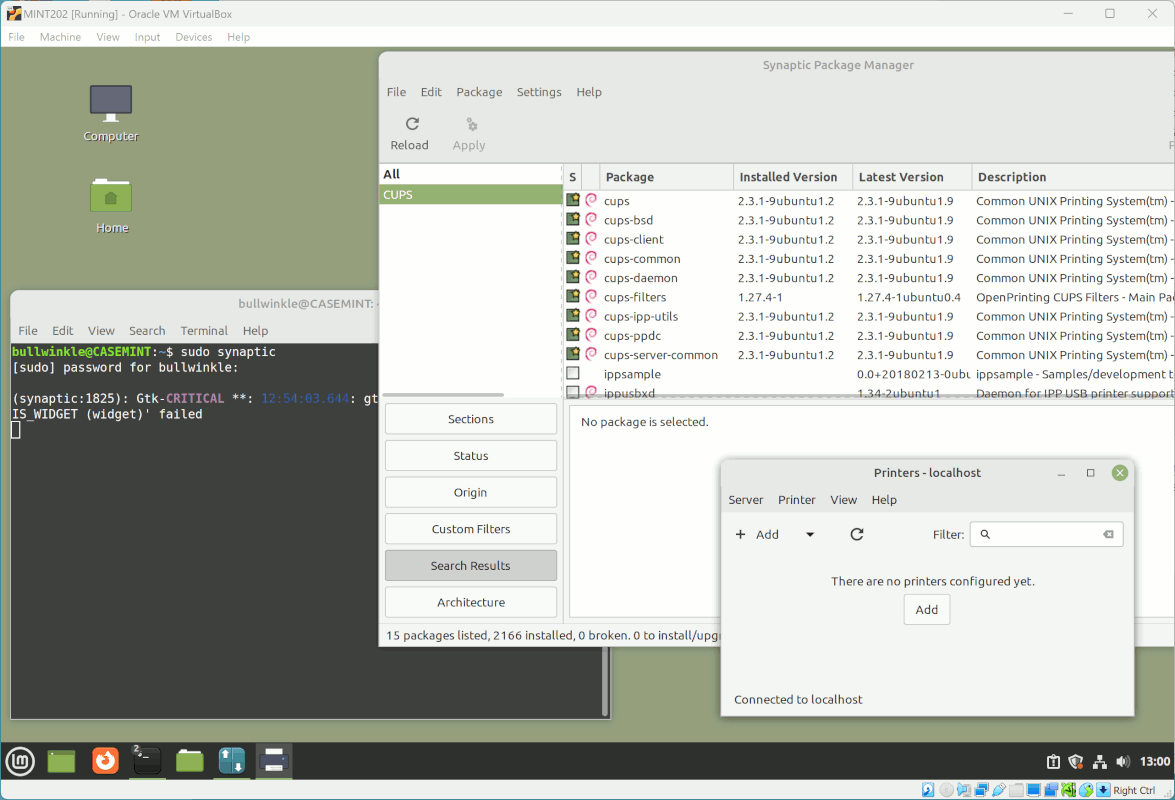Open the Settings menu in Synaptic
Image resolution: width=1175 pixels, height=800 pixels.
539,92
